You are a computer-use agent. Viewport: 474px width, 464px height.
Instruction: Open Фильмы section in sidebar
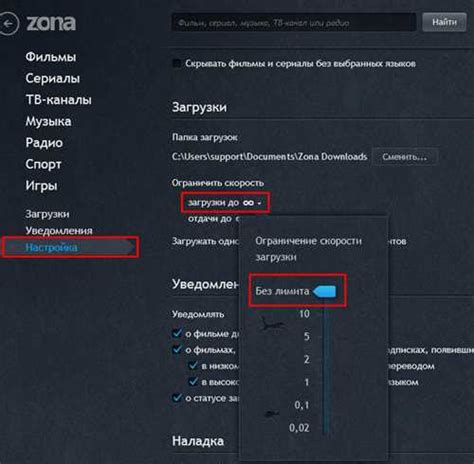coord(51,57)
